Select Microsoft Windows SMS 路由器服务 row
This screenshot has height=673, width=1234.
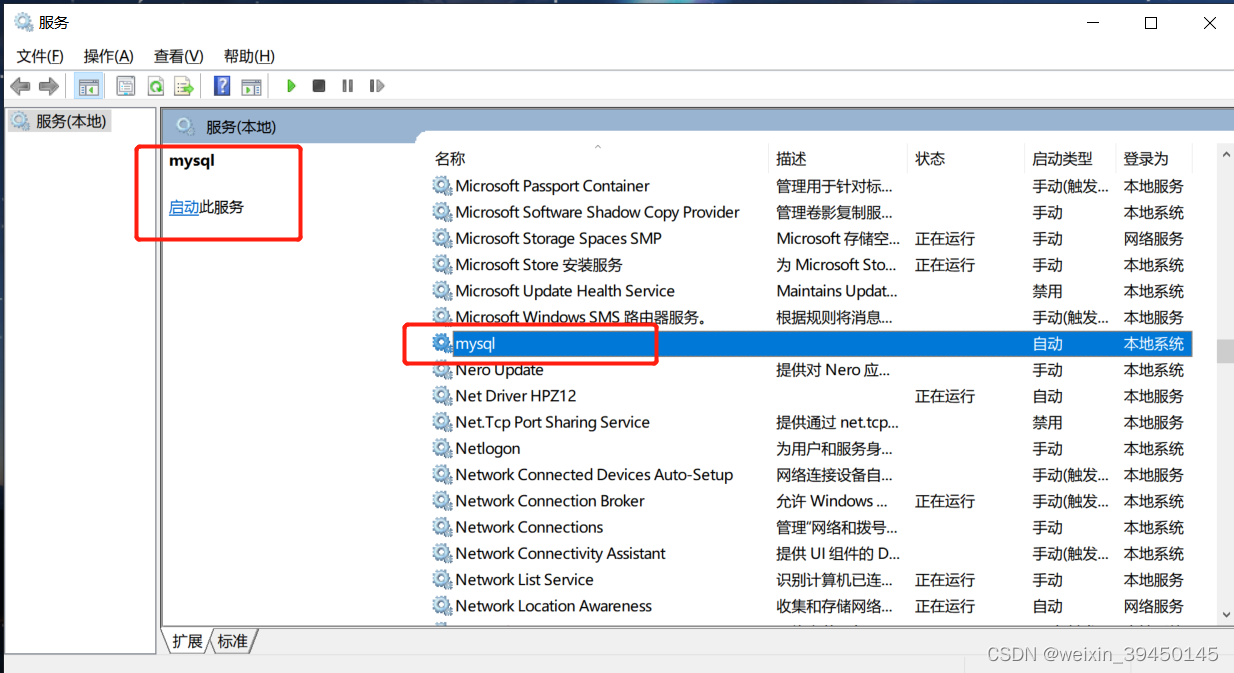[582, 317]
